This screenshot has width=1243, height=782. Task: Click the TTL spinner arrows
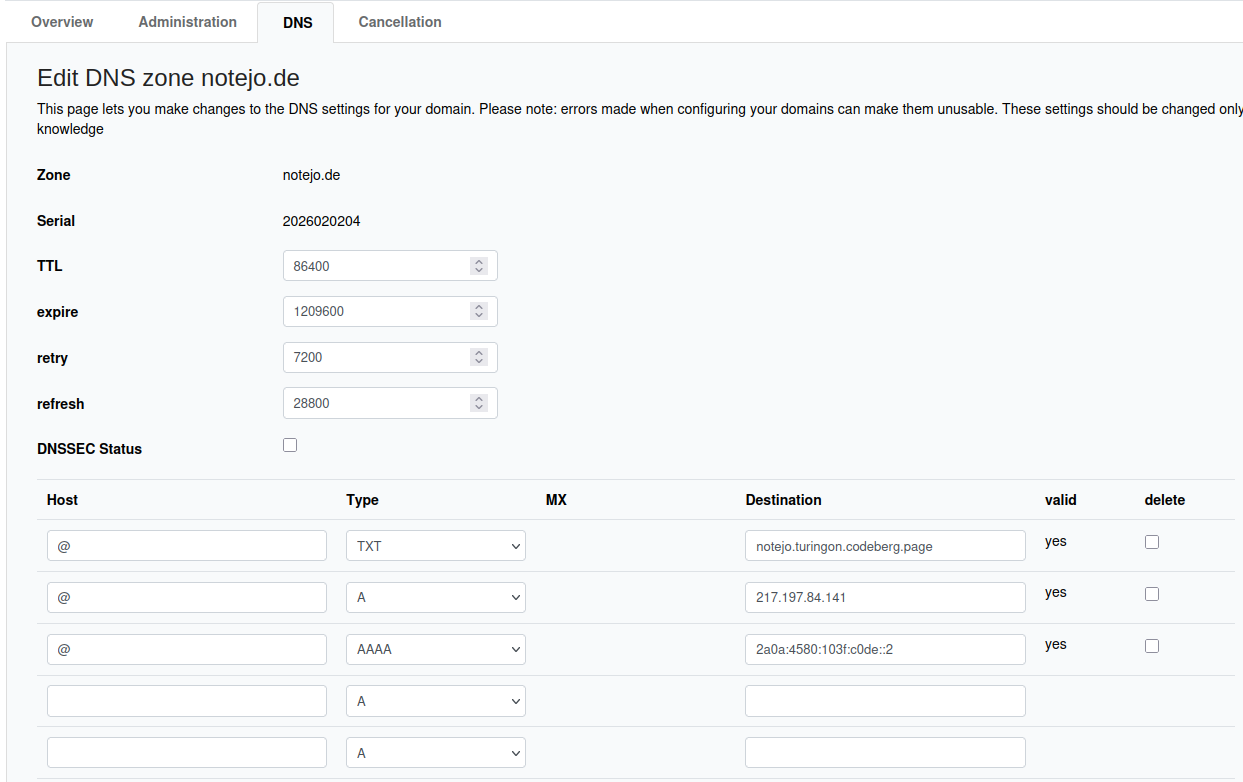[x=479, y=266]
